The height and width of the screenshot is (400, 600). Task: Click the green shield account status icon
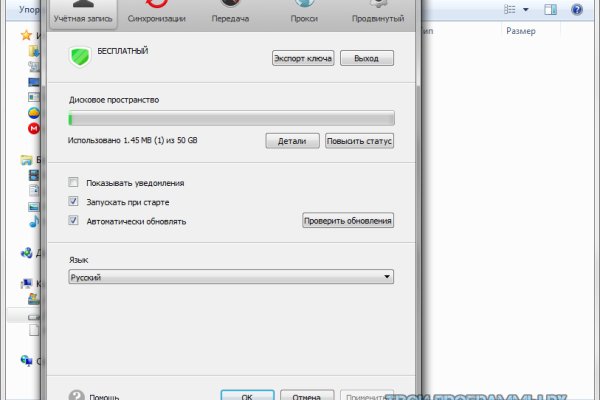point(79,57)
